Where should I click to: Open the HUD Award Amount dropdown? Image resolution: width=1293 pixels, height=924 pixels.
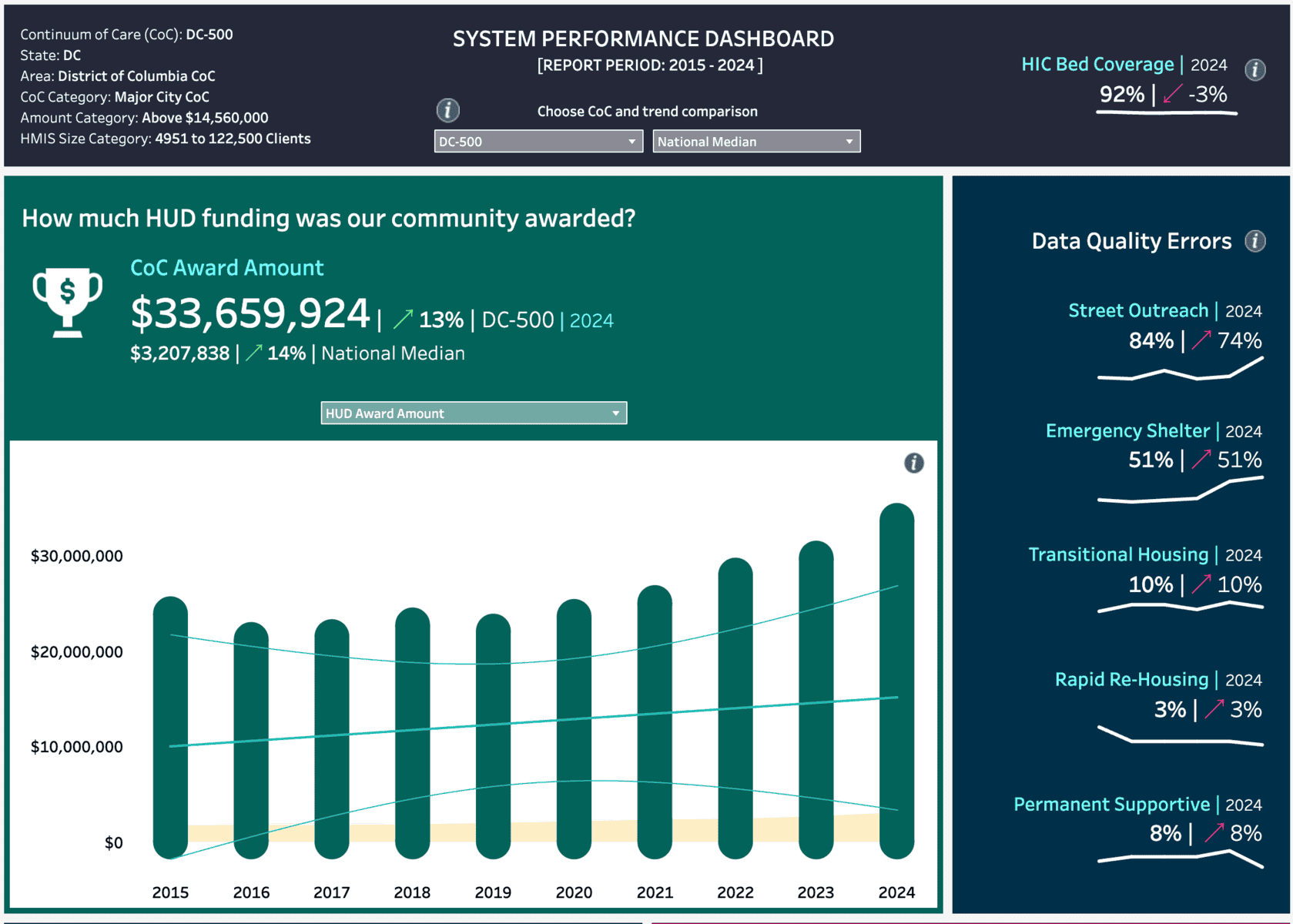[474, 413]
